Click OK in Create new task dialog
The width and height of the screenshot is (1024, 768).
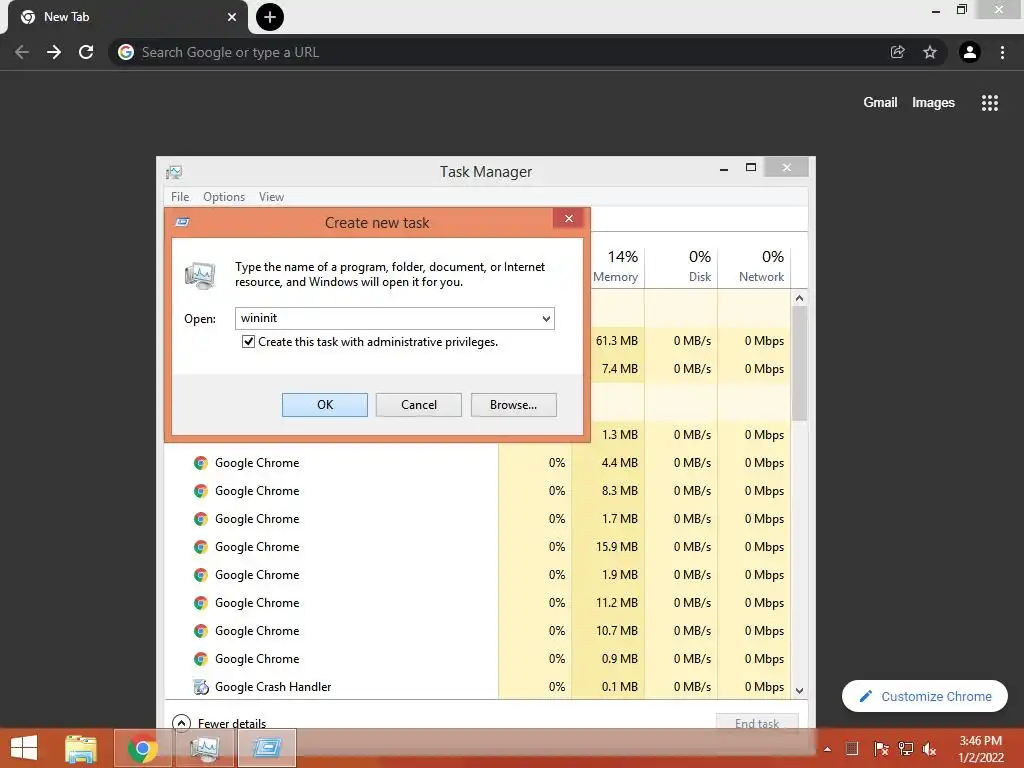click(325, 405)
